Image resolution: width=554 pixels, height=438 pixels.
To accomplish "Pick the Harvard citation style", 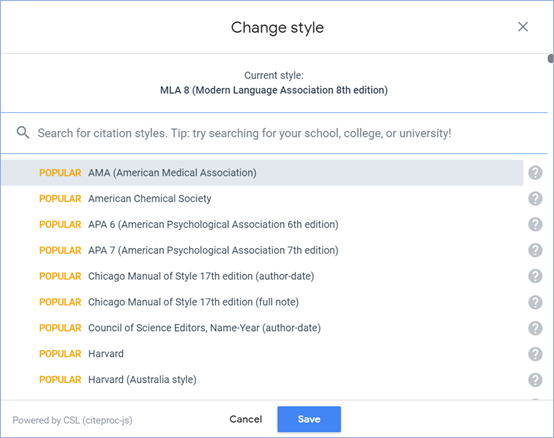I will (x=262, y=354).
